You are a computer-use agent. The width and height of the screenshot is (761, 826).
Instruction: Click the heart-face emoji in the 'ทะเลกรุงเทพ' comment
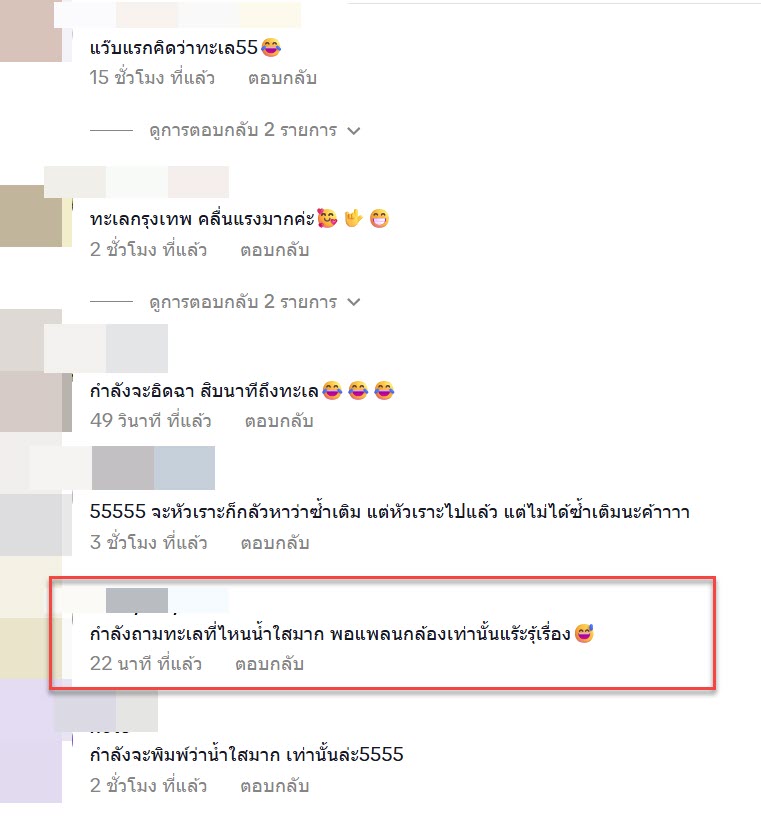click(x=327, y=218)
